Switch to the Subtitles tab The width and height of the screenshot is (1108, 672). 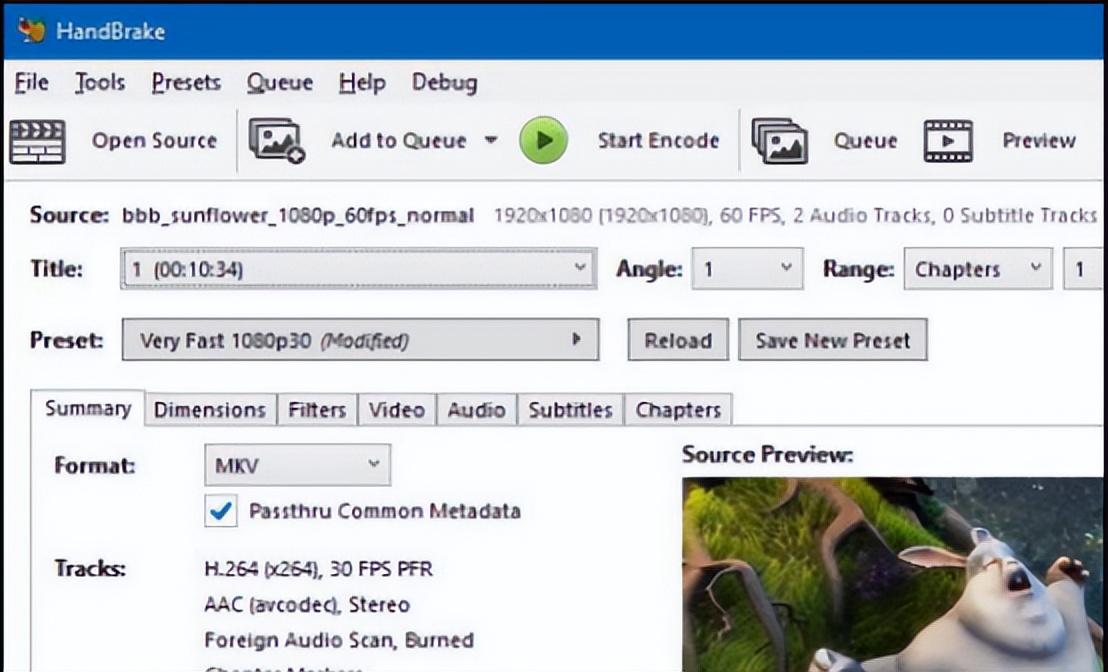(570, 410)
